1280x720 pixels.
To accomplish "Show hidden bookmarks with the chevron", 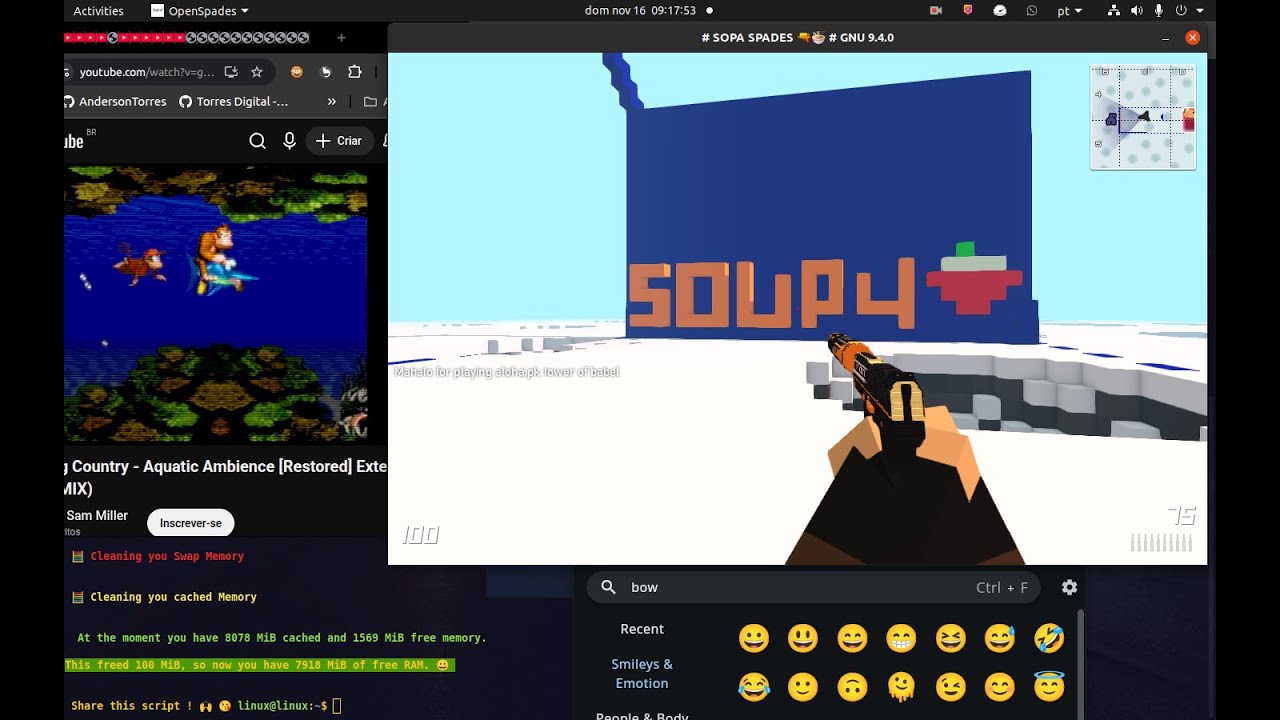I will (332, 101).
